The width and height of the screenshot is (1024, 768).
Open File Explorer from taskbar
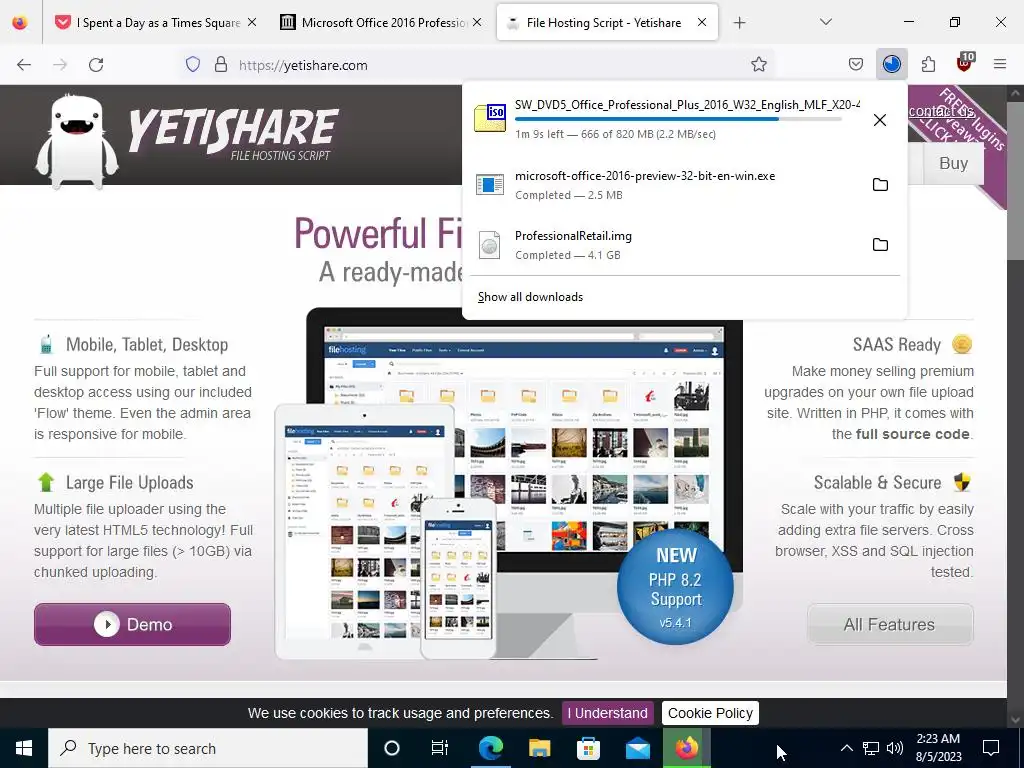(x=539, y=748)
